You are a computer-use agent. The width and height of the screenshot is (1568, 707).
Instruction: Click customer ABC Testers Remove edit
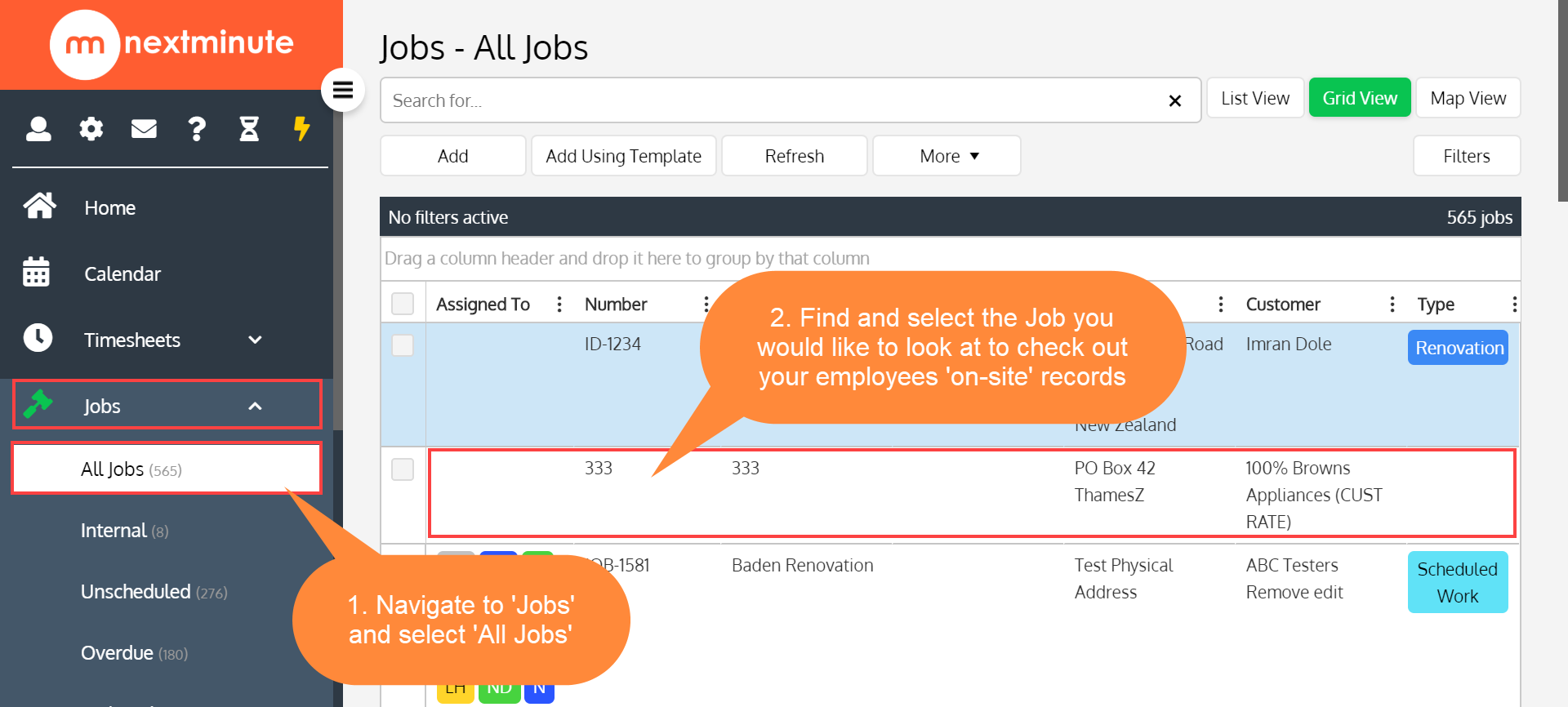point(1294,579)
